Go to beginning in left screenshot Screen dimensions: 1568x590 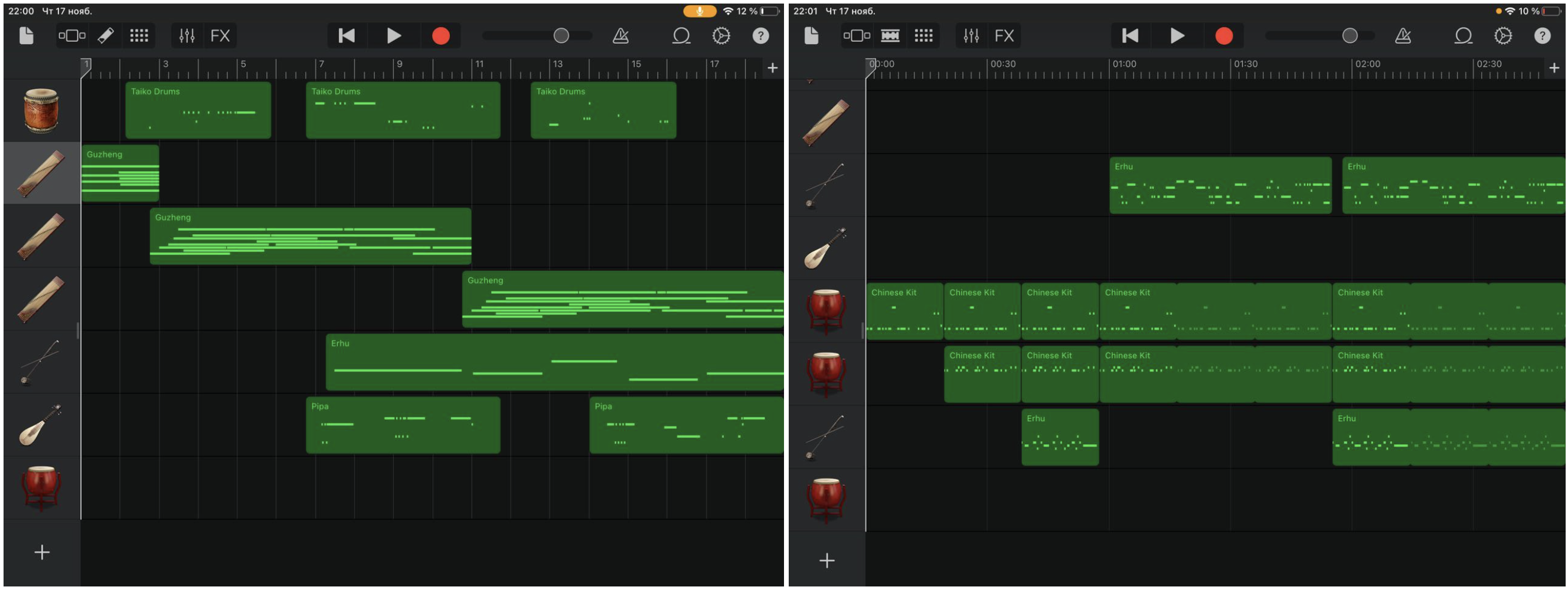[347, 36]
